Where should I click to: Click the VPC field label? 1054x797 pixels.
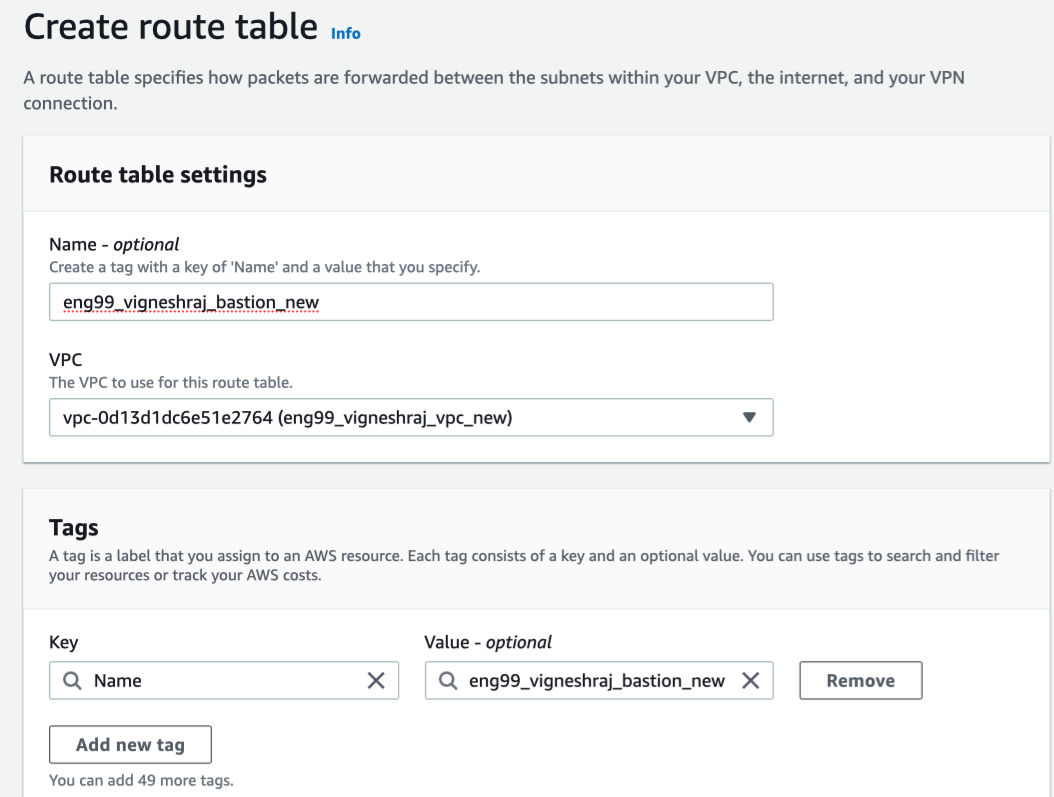click(x=65, y=361)
